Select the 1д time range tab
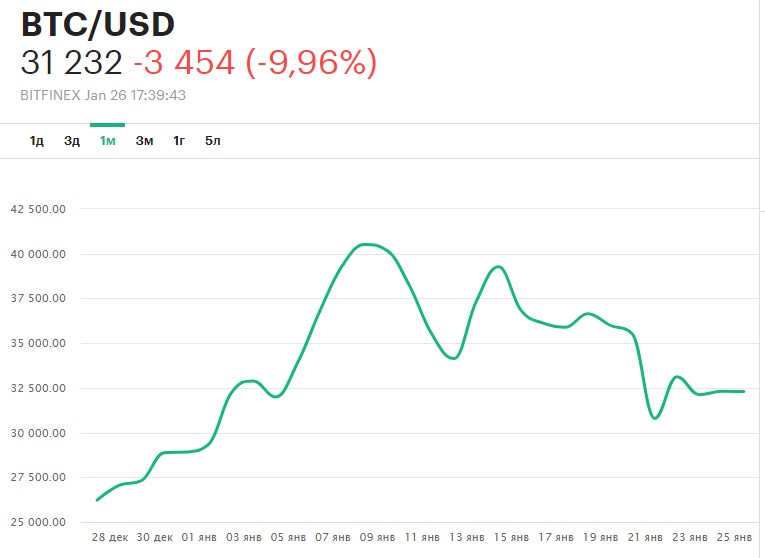 [37, 141]
